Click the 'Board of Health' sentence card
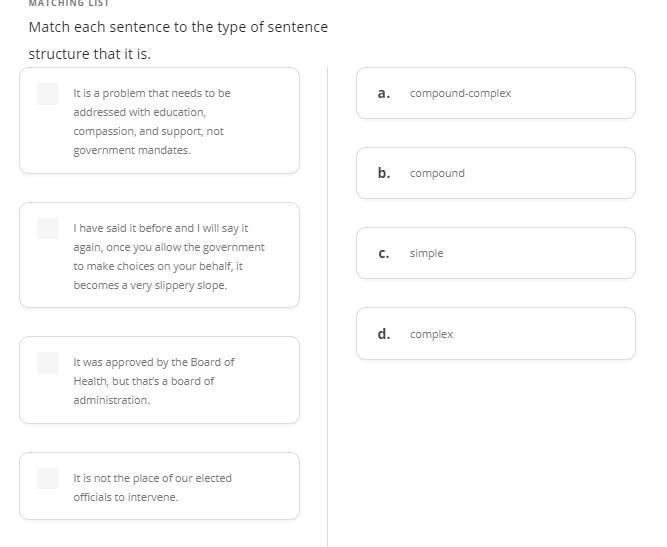The image size is (667, 547). click(x=160, y=381)
